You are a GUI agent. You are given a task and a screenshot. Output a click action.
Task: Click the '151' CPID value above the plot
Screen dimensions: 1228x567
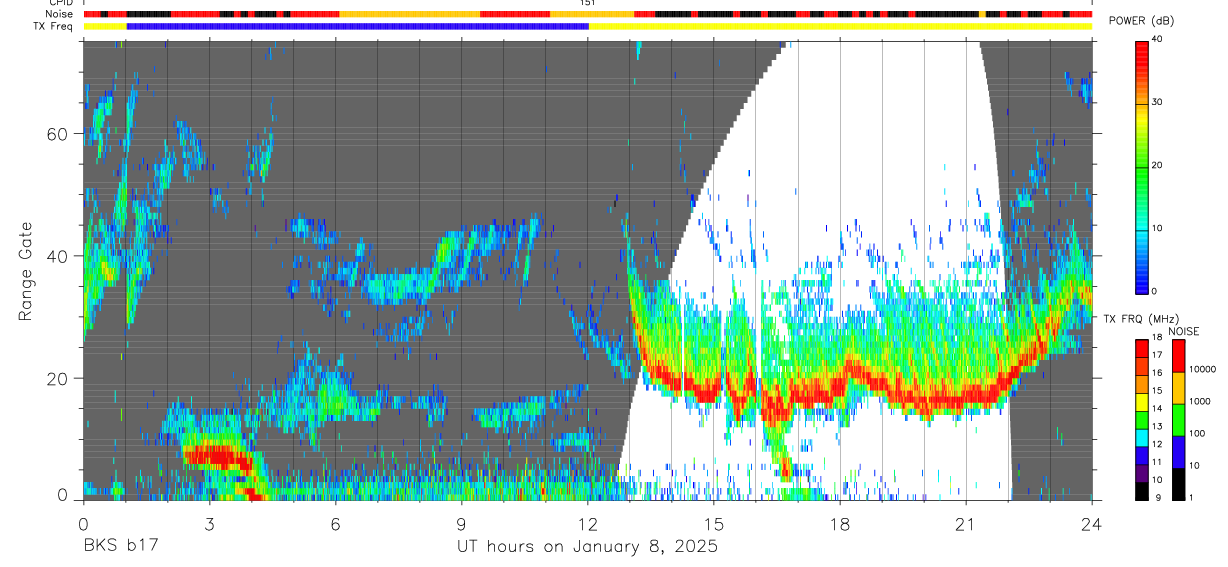pos(588,3)
